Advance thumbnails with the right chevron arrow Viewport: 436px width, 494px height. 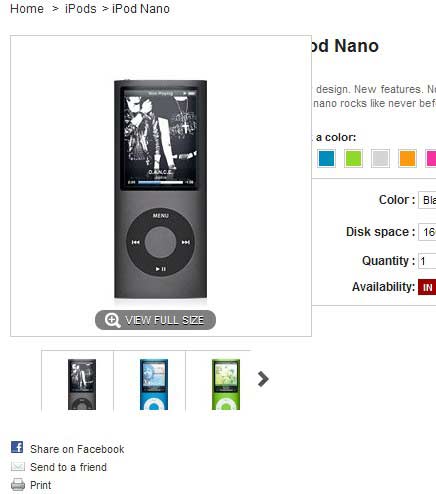click(263, 379)
